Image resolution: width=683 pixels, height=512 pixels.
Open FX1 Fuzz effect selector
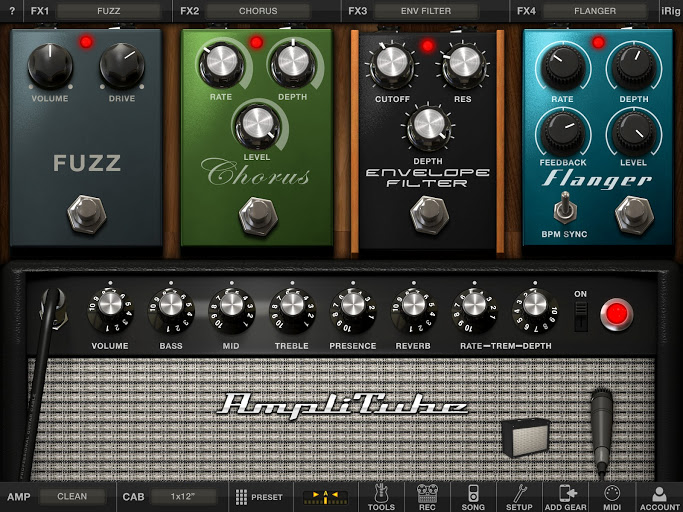point(108,11)
